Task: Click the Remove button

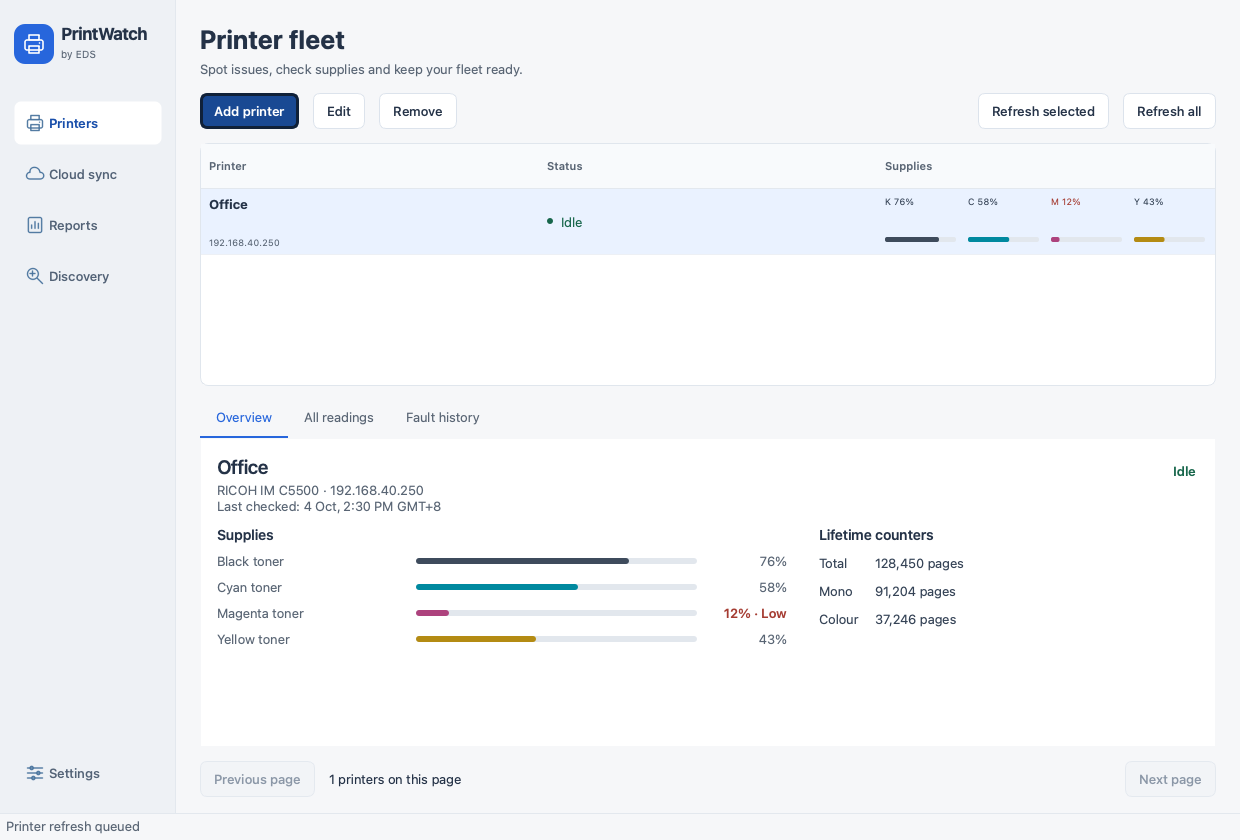Action: [418, 111]
